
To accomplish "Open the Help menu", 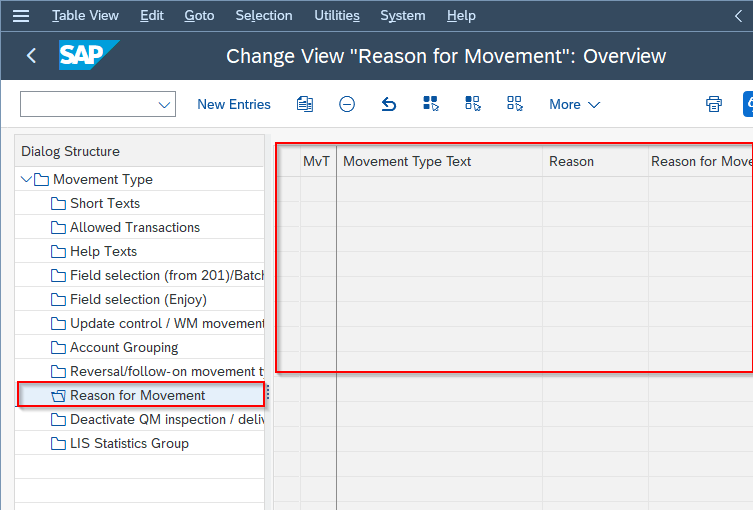I will tap(461, 15).
